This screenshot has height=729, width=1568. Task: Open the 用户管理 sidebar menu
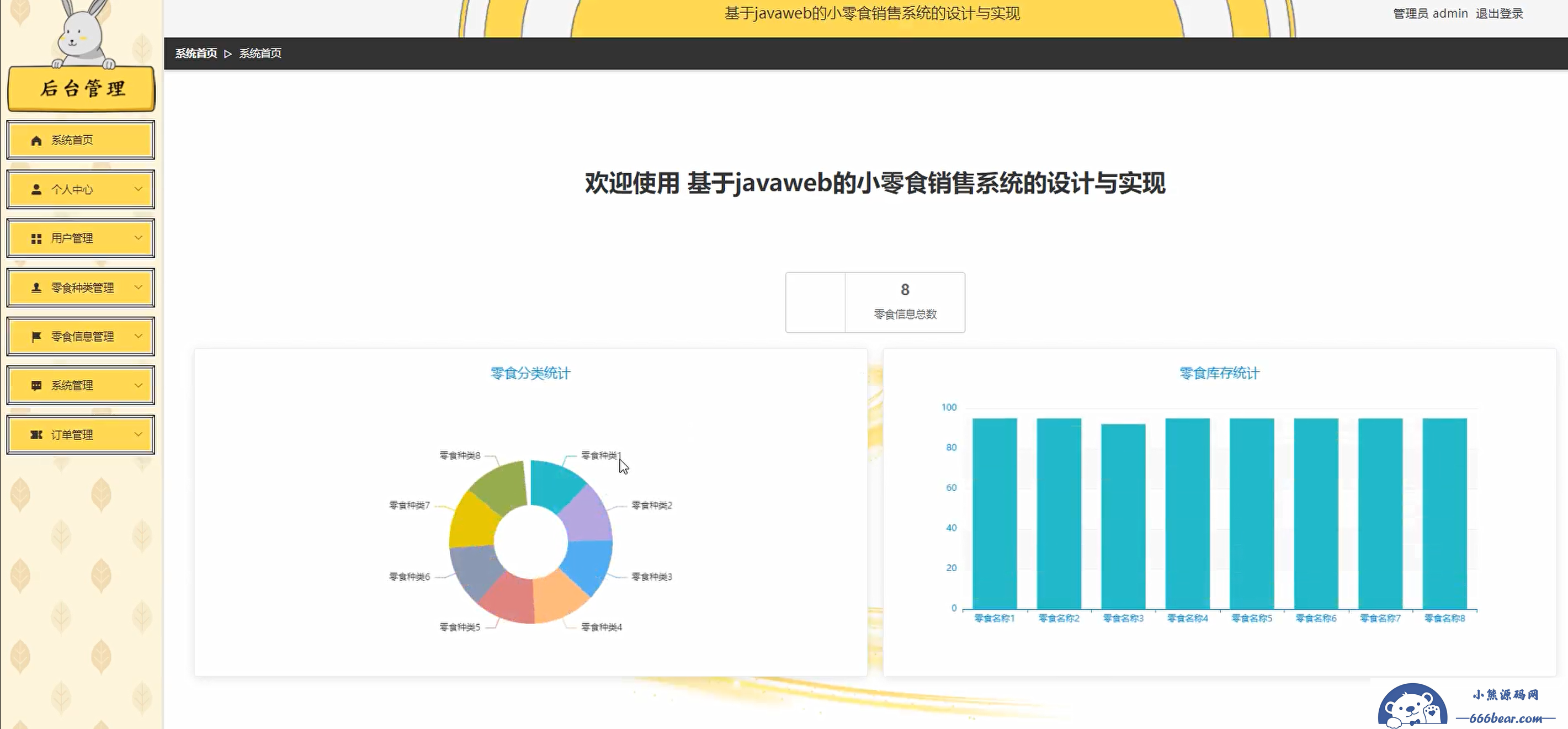pyautogui.click(x=81, y=238)
